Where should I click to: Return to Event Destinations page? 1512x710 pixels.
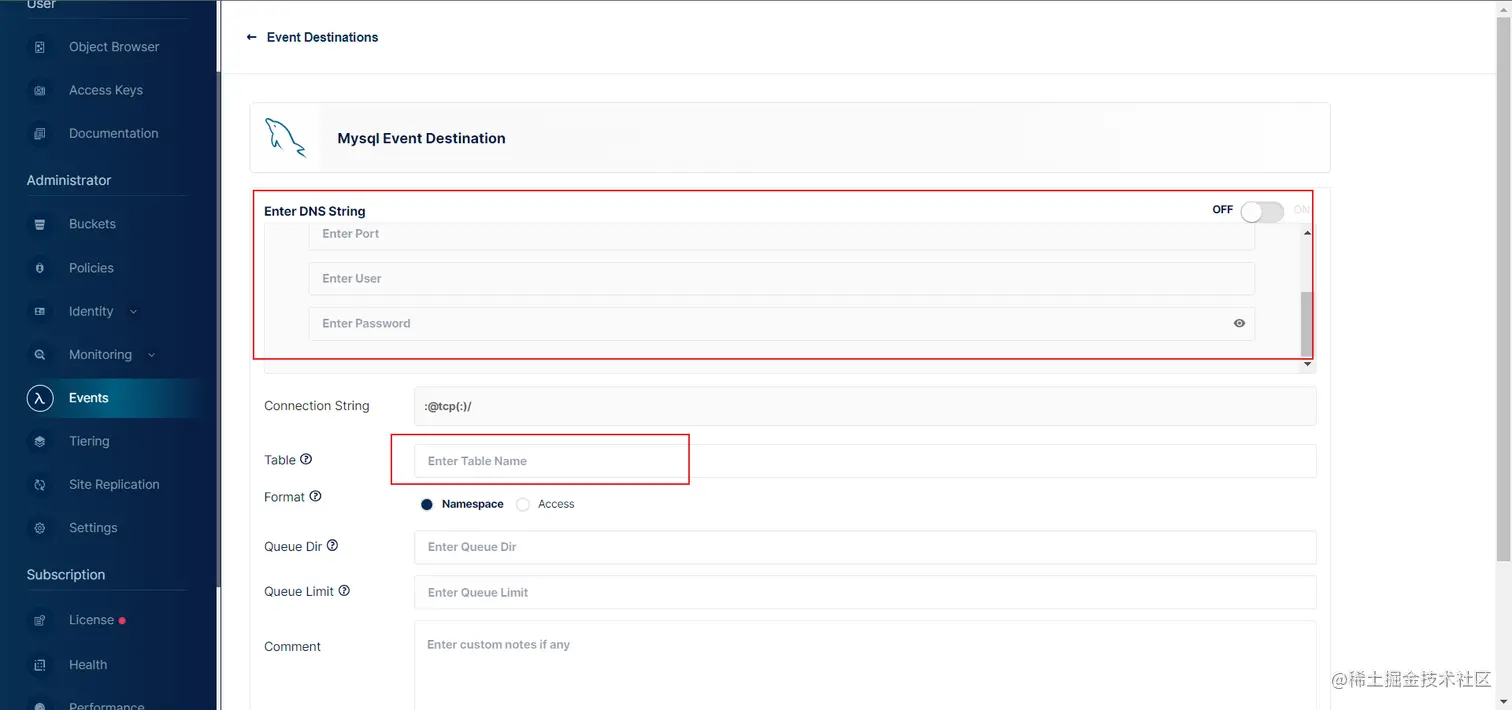click(x=322, y=37)
